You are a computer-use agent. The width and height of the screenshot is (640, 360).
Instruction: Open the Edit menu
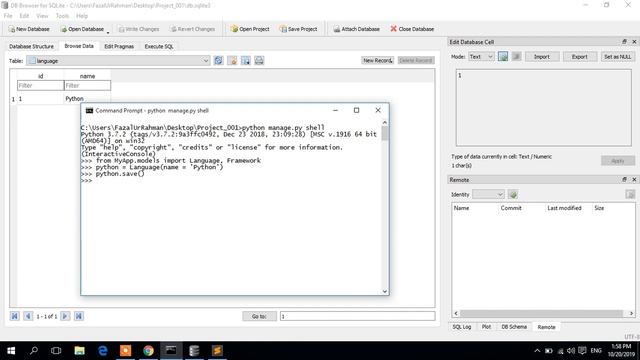coord(24,16)
